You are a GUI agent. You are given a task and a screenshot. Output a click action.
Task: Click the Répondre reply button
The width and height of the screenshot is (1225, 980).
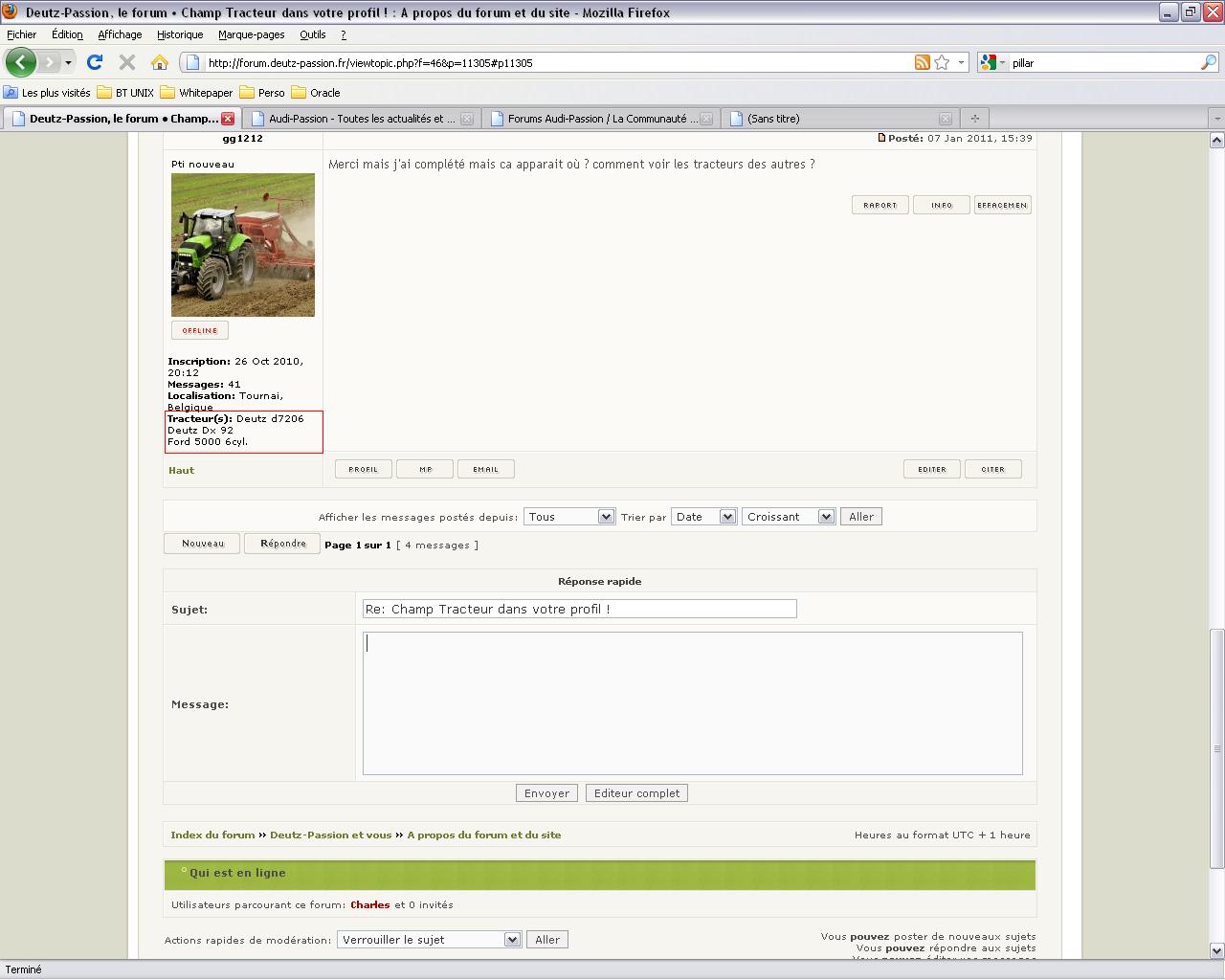coord(283,544)
